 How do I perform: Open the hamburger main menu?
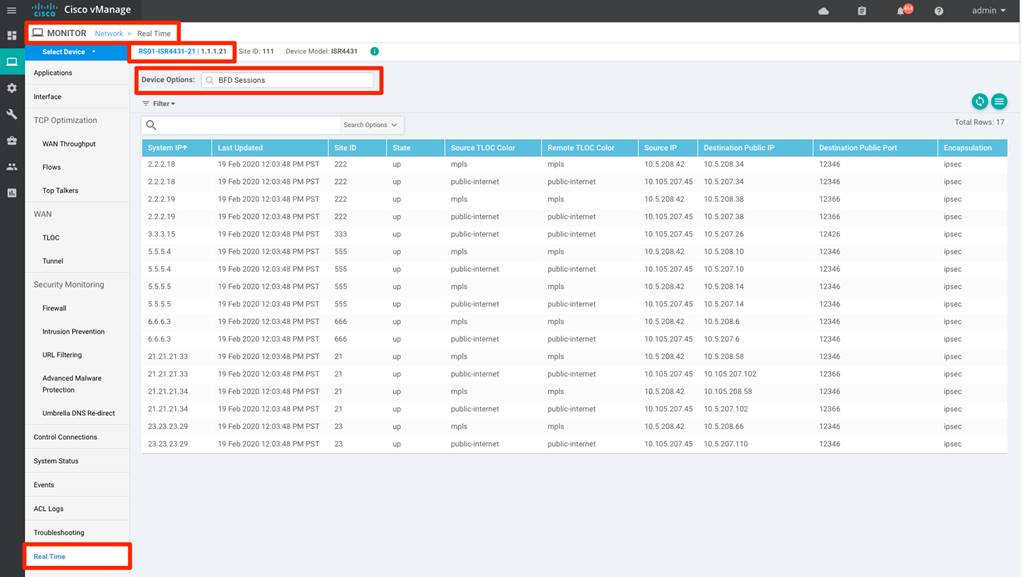[x=12, y=10]
